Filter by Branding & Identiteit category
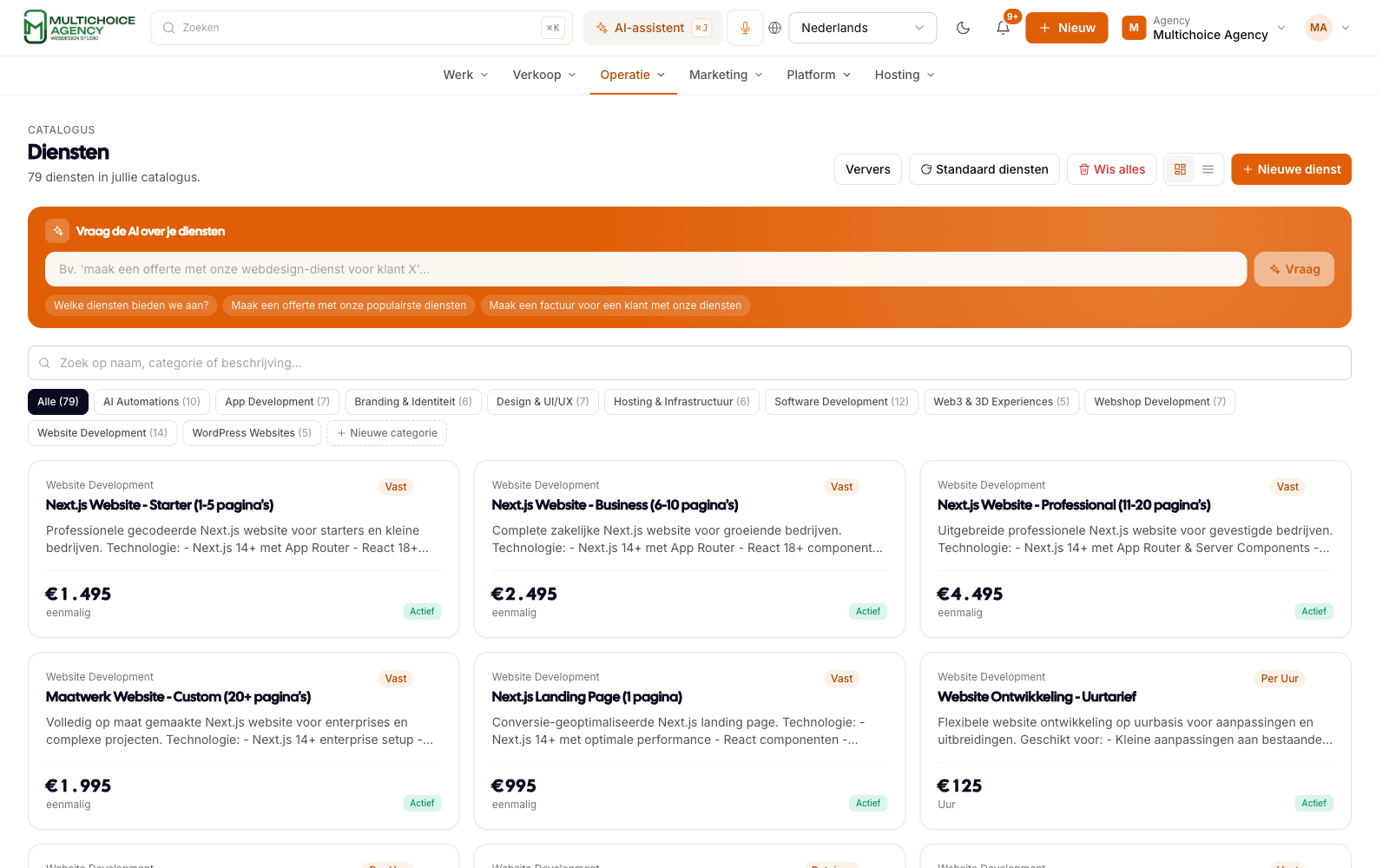The height and width of the screenshot is (868, 1389). pos(413,402)
